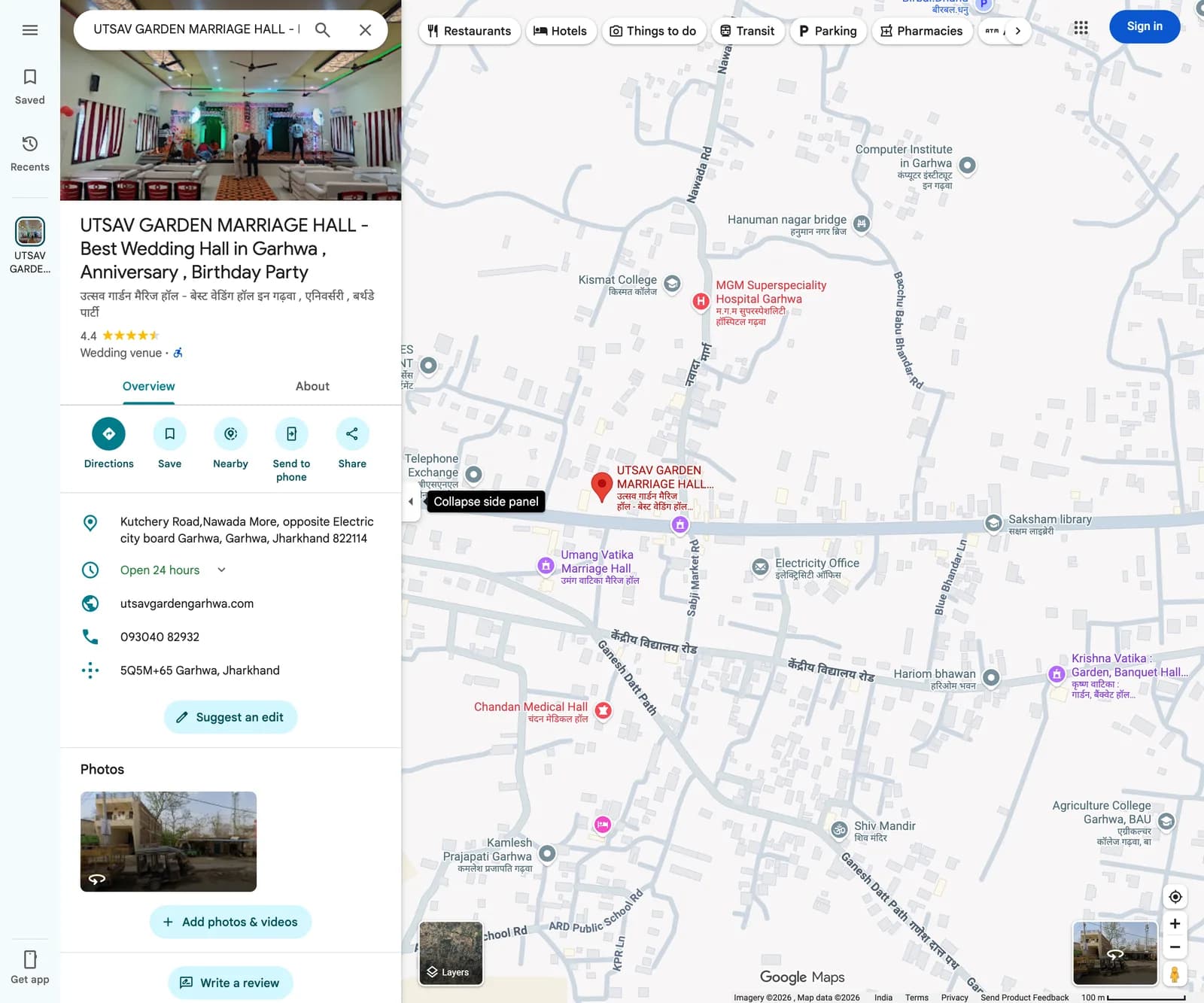Image resolution: width=1204 pixels, height=1003 pixels.
Task: Click Suggest an edit button
Action: (230, 717)
